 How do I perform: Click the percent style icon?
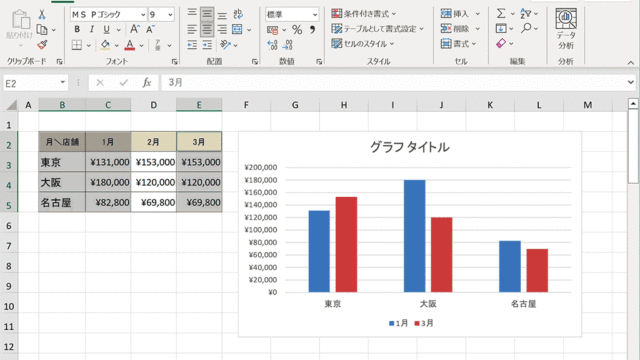(297, 30)
